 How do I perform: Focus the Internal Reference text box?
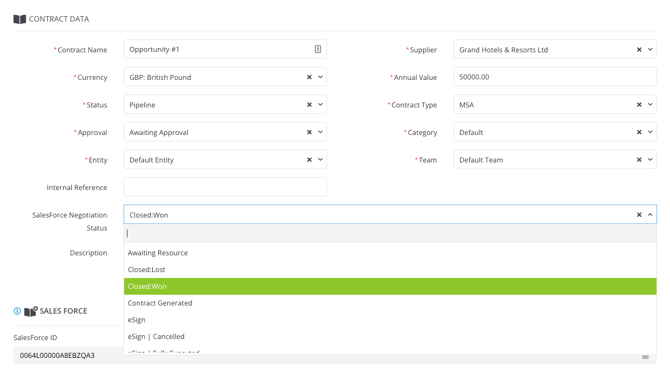pos(225,187)
